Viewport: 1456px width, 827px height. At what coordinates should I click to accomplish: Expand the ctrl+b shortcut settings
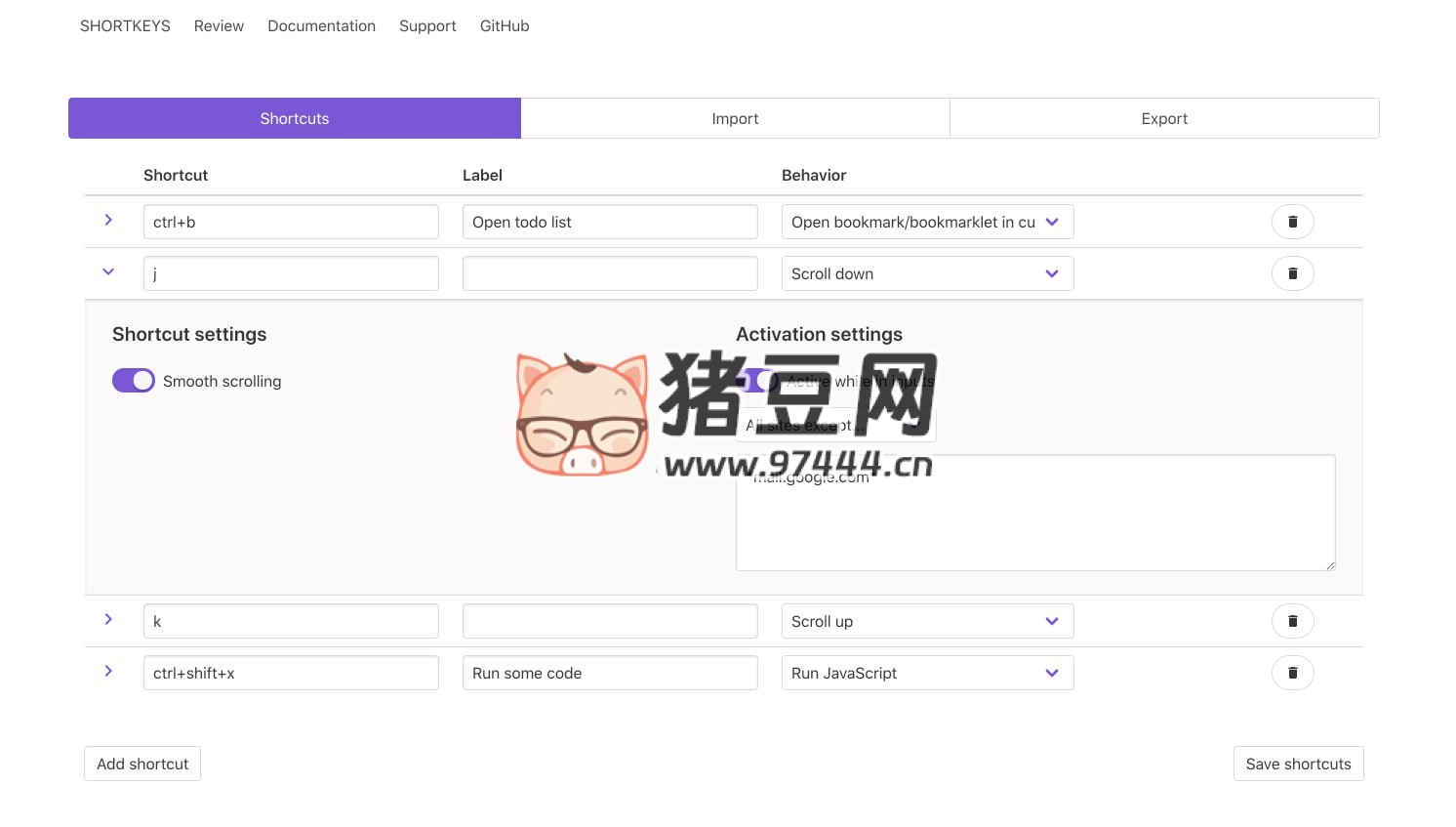pyautogui.click(x=108, y=221)
